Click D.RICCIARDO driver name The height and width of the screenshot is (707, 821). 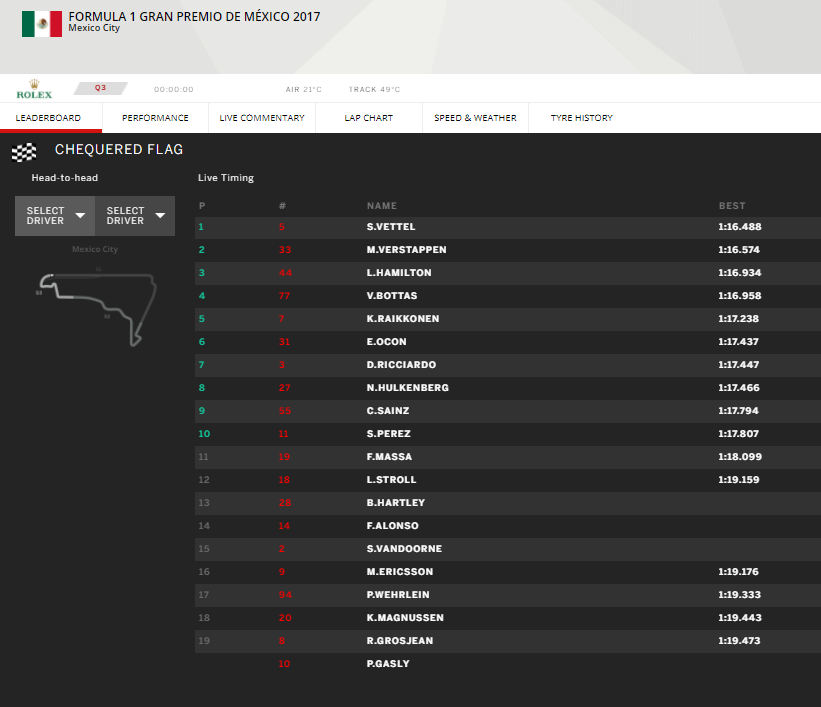pos(401,365)
